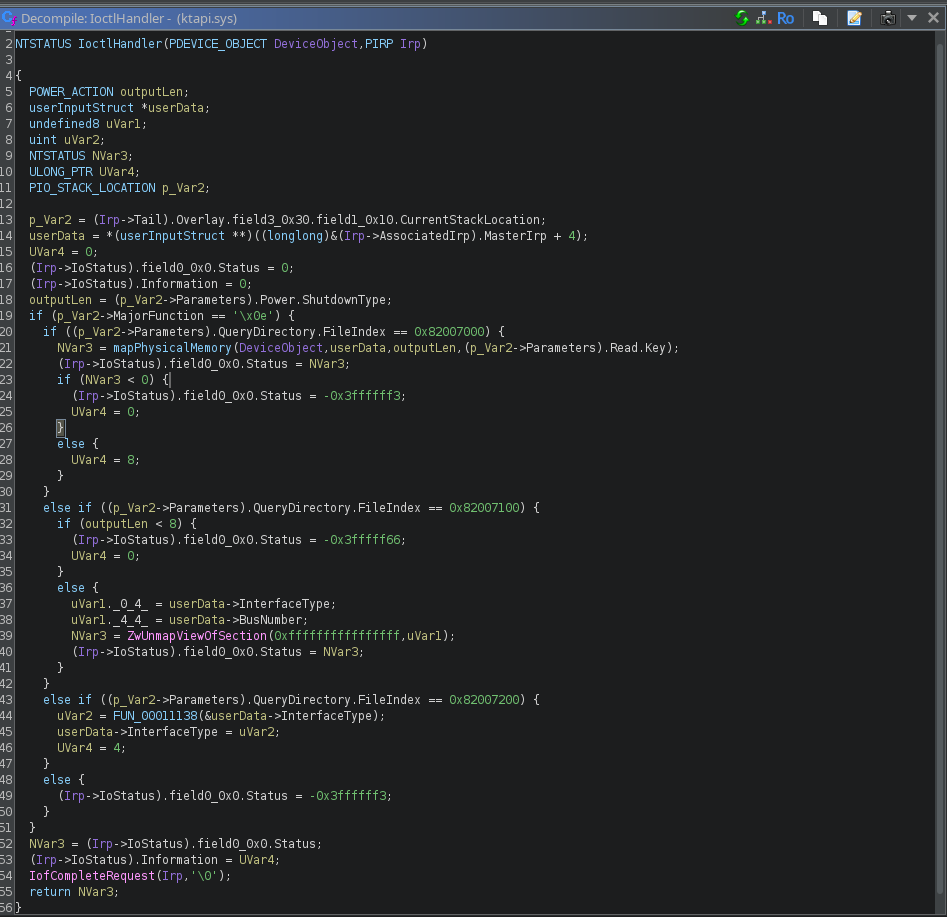Click CurrentStackLocation on line 13

pos(470,220)
